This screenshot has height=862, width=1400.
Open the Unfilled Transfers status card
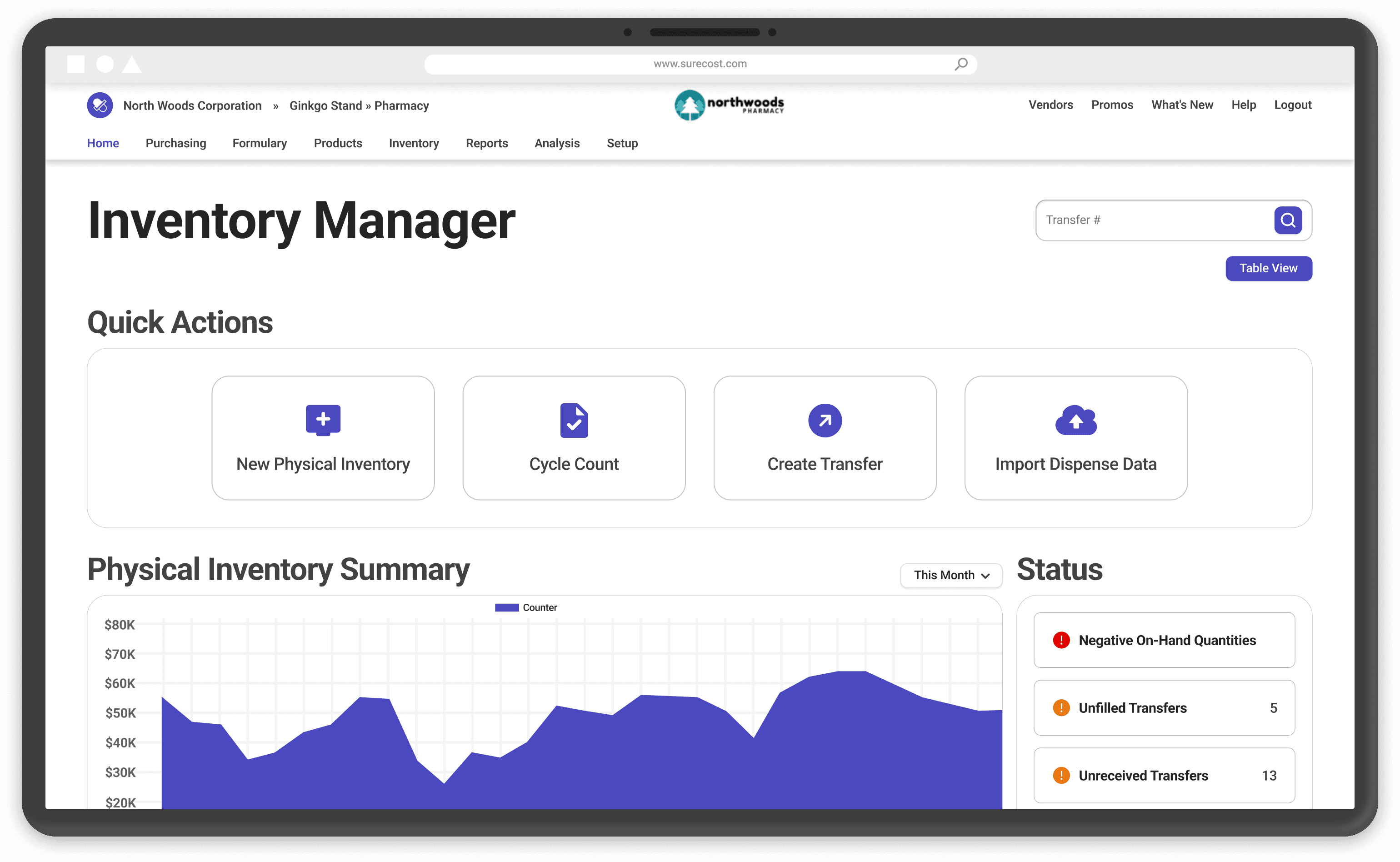click(x=1164, y=707)
